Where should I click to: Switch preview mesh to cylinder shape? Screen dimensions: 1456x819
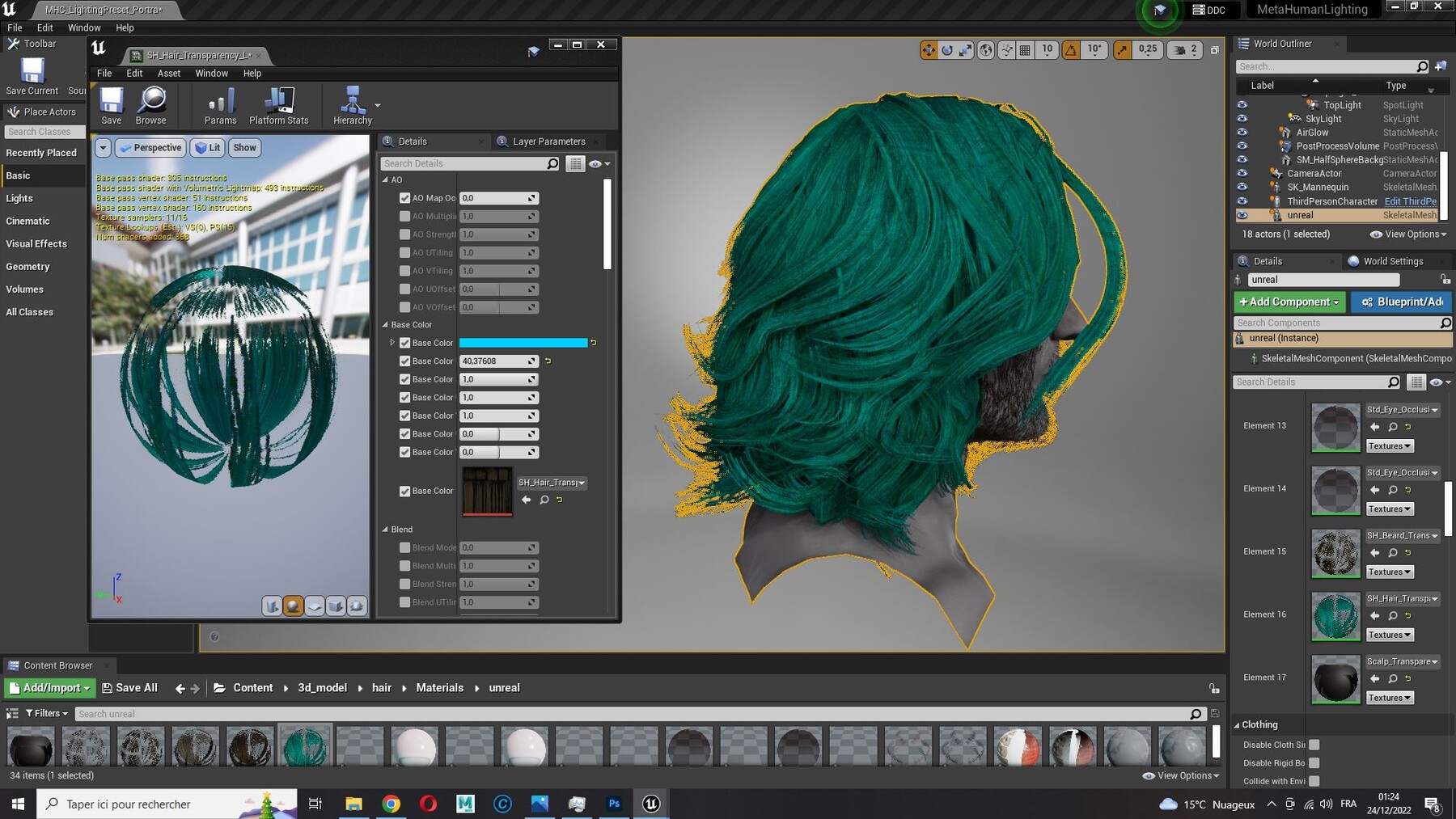point(273,606)
